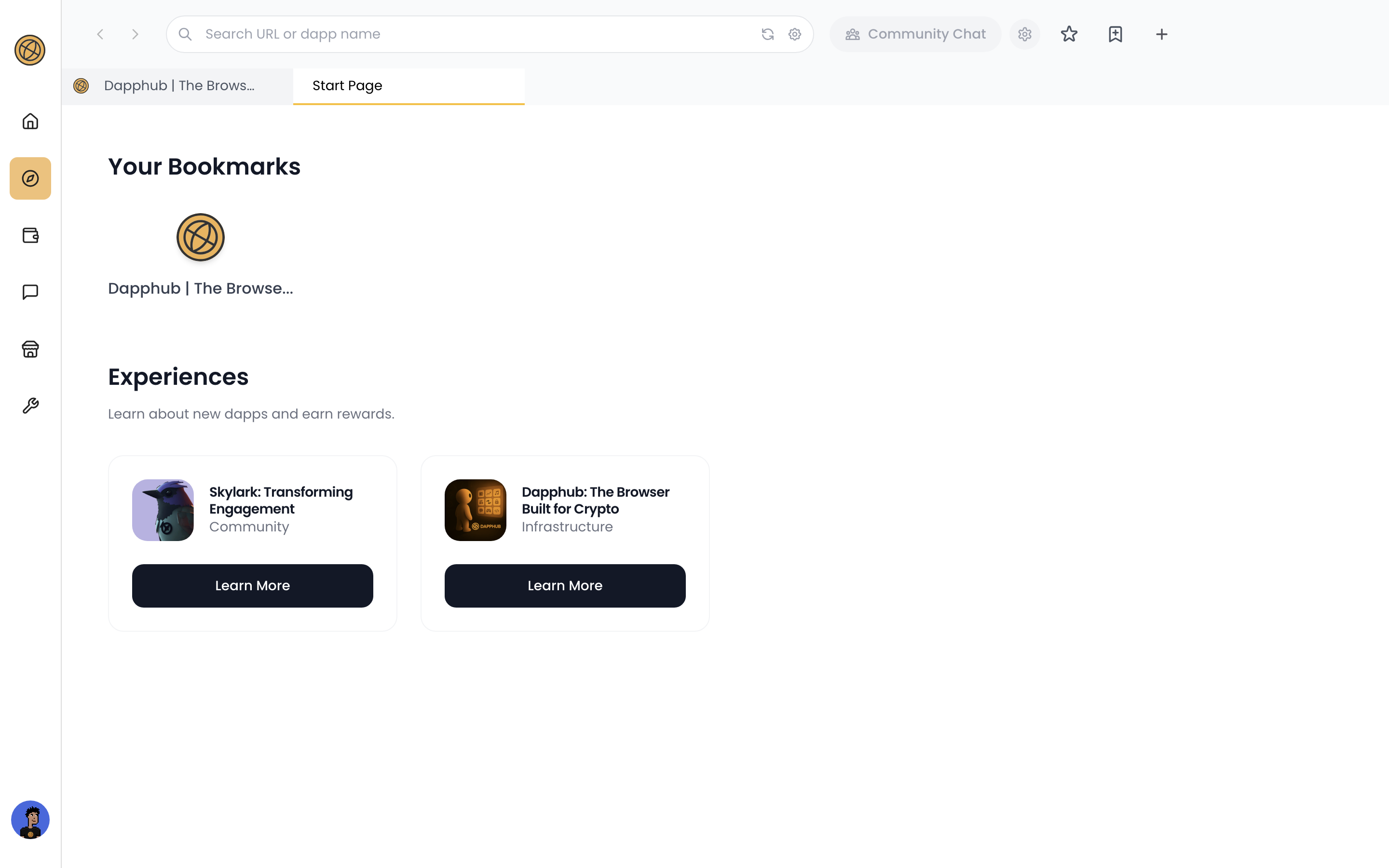
Task: Open the dapp Store icon in the sidebar
Action: (x=30, y=349)
